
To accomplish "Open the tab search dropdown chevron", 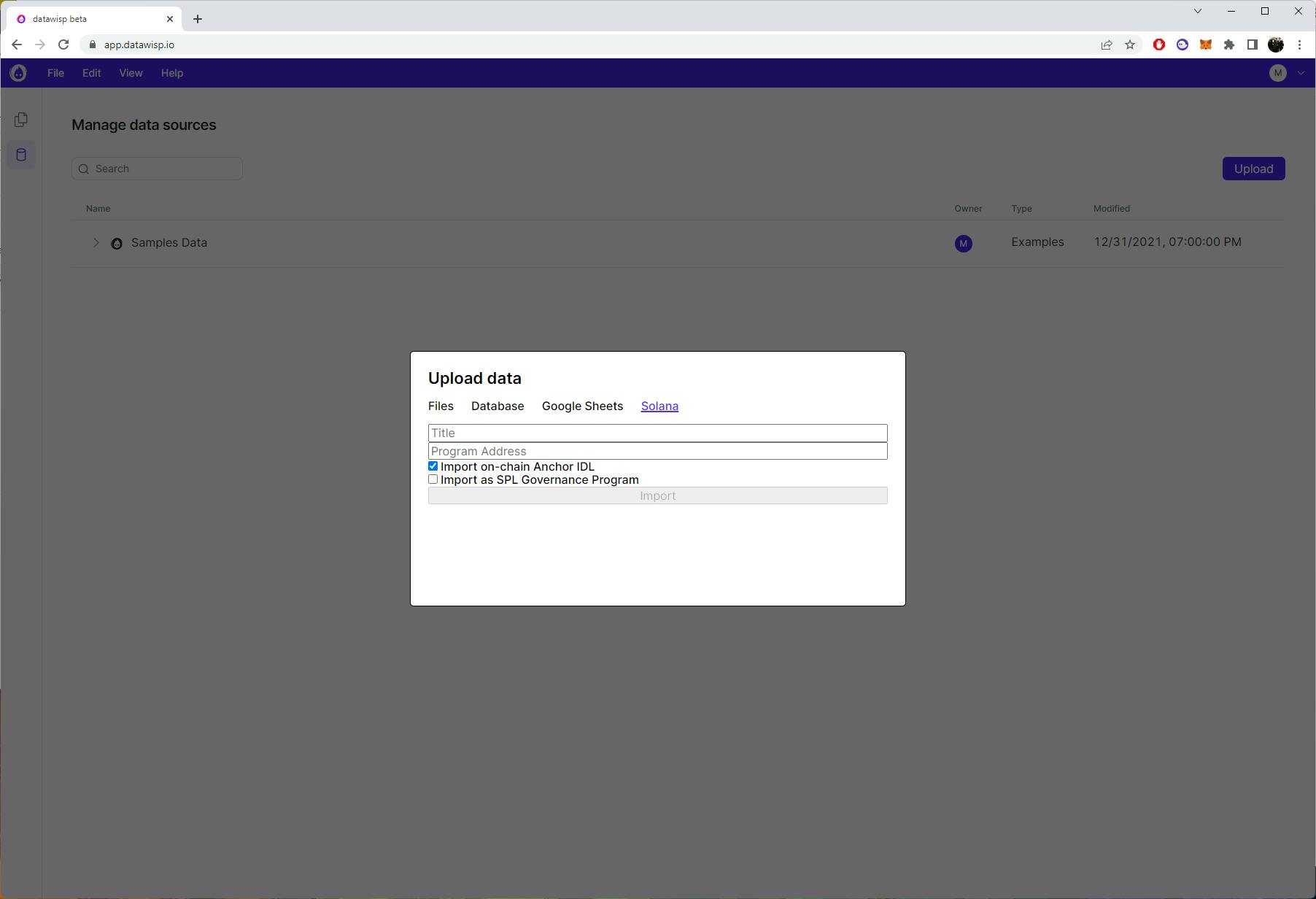I will coord(1197,11).
